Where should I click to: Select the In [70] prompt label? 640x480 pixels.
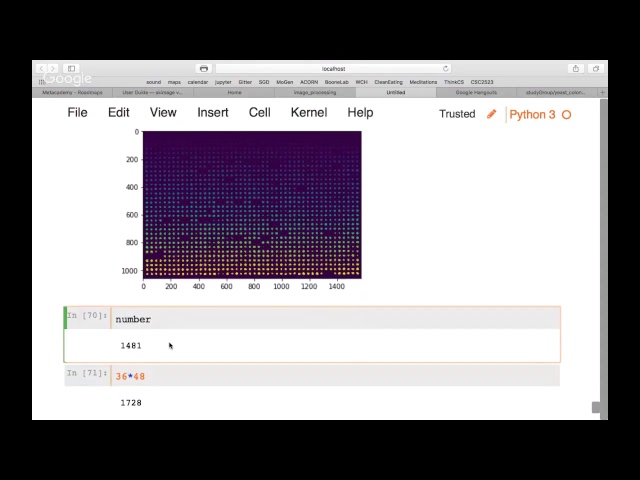(x=87, y=316)
